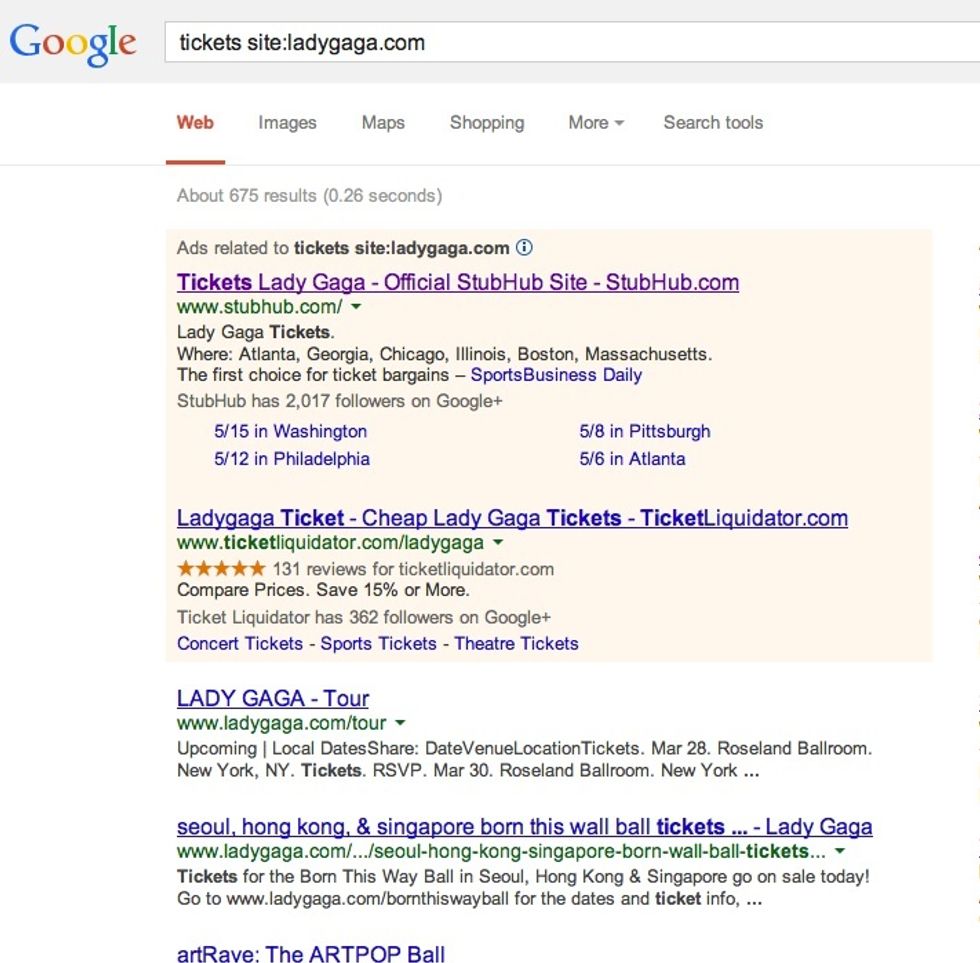This screenshot has height=963, width=980.
Task: Choose the 5/8 in Pittsburgh sitelink
Action: point(645,432)
